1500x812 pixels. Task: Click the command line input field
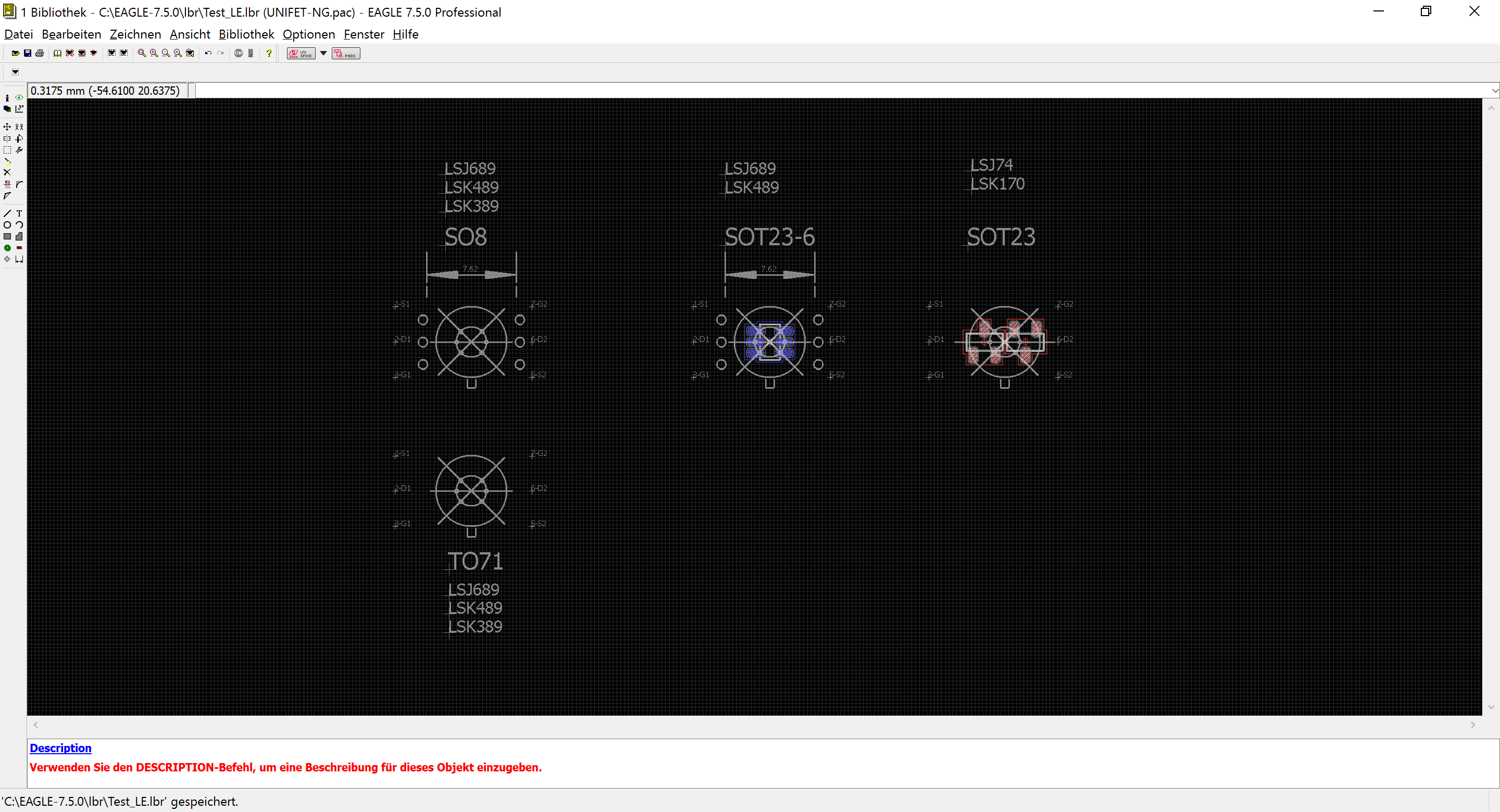843,91
